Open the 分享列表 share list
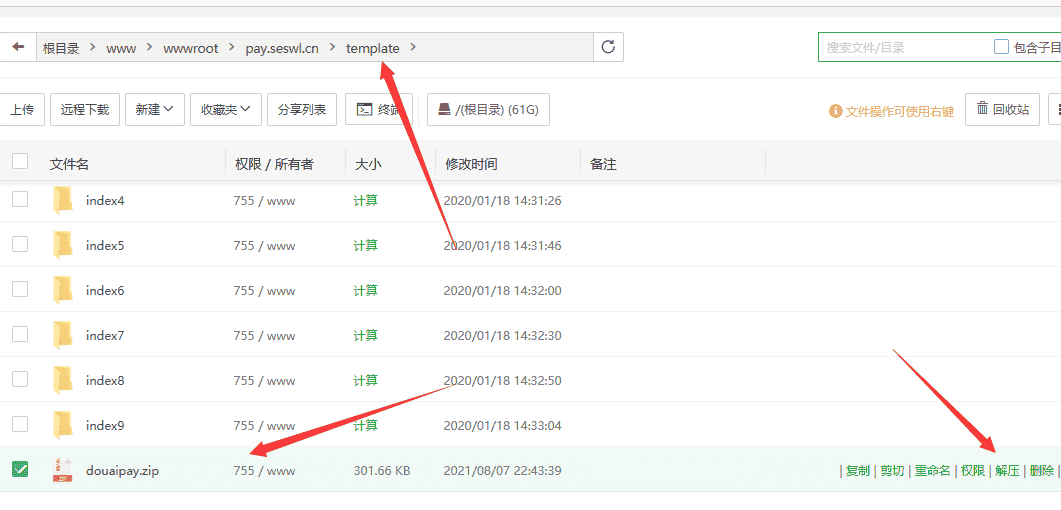Viewport: 1061px width, 510px height. pyautogui.click(x=302, y=110)
